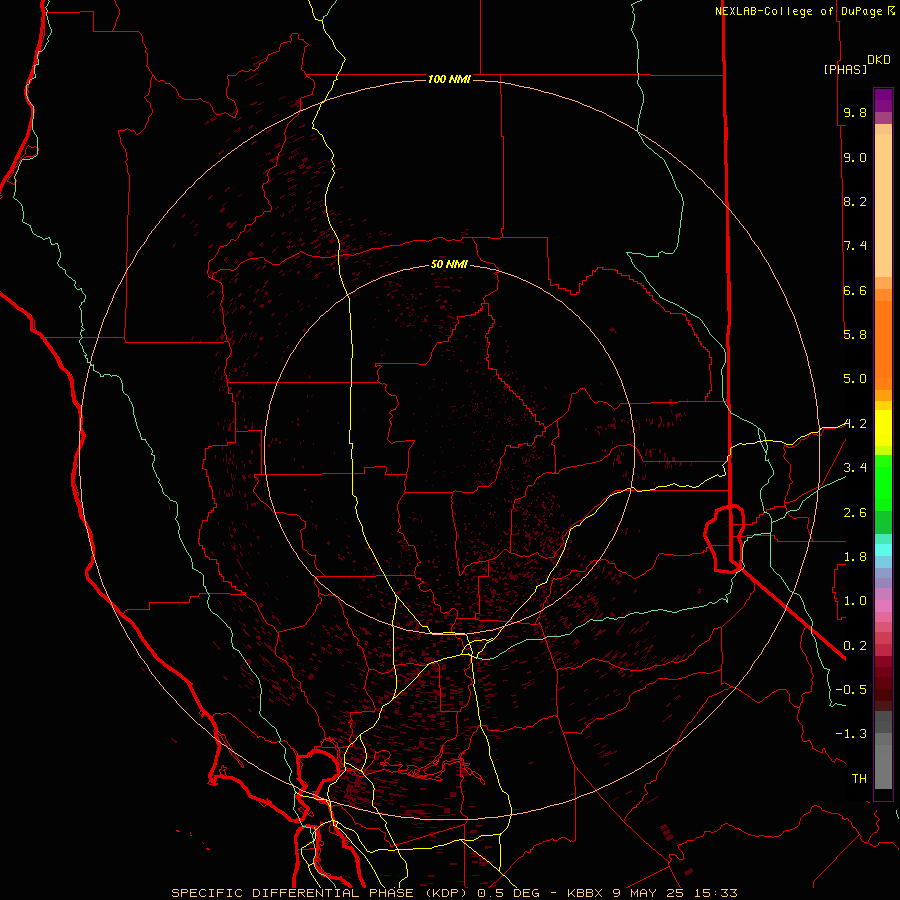Image resolution: width=900 pixels, height=900 pixels.
Task: Click the DKD legend header
Action: tap(878, 60)
